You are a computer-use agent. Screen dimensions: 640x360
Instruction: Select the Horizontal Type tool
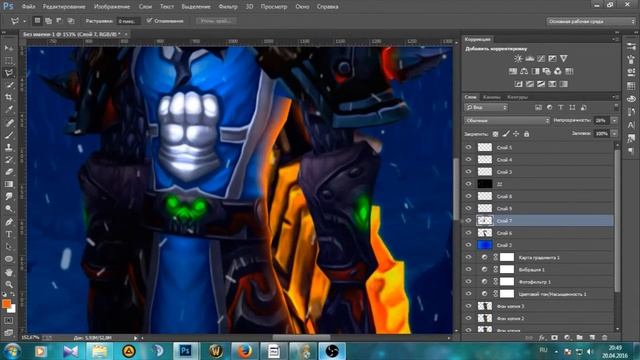point(9,234)
